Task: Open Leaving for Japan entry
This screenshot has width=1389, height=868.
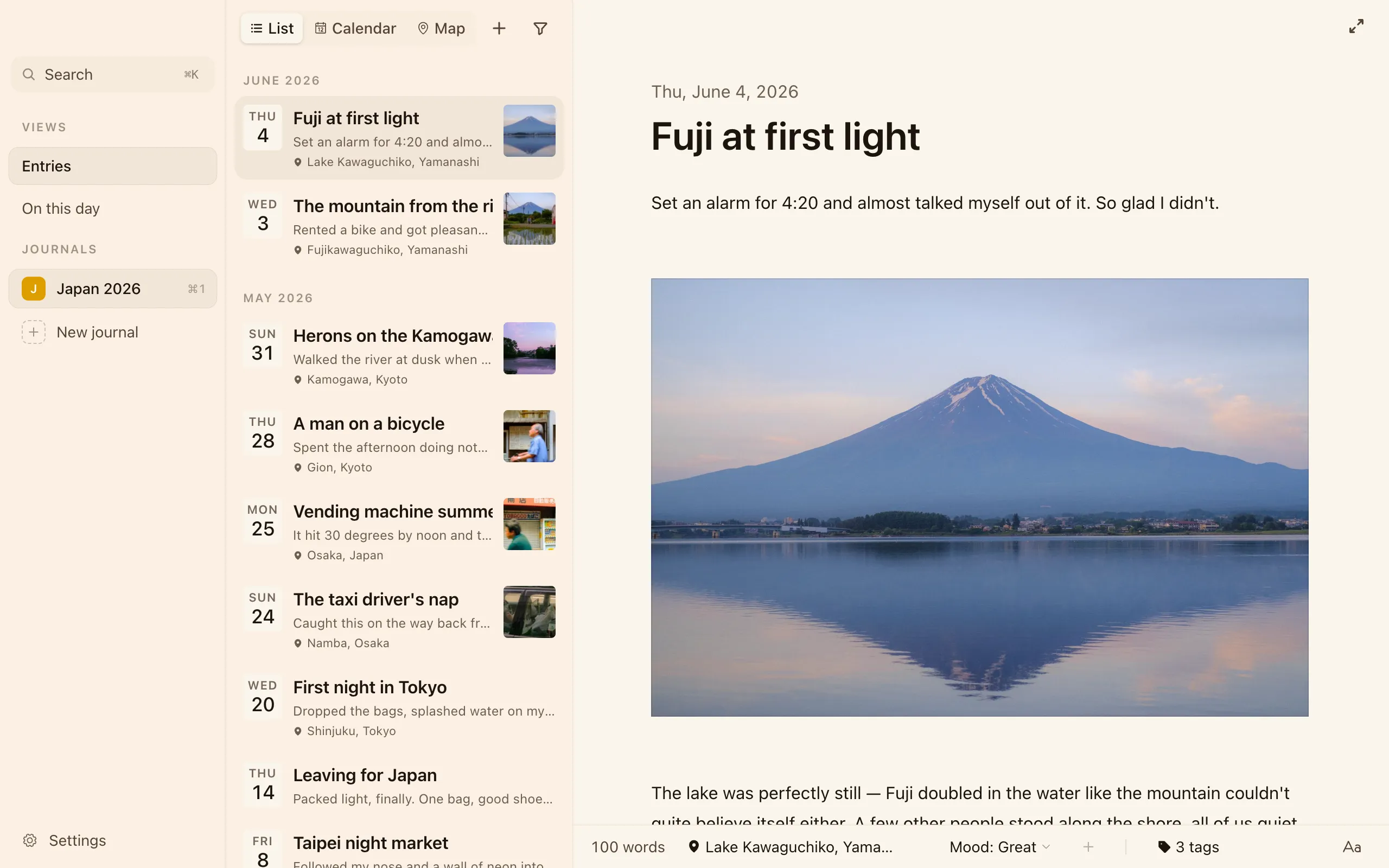Action: click(399, 785)
